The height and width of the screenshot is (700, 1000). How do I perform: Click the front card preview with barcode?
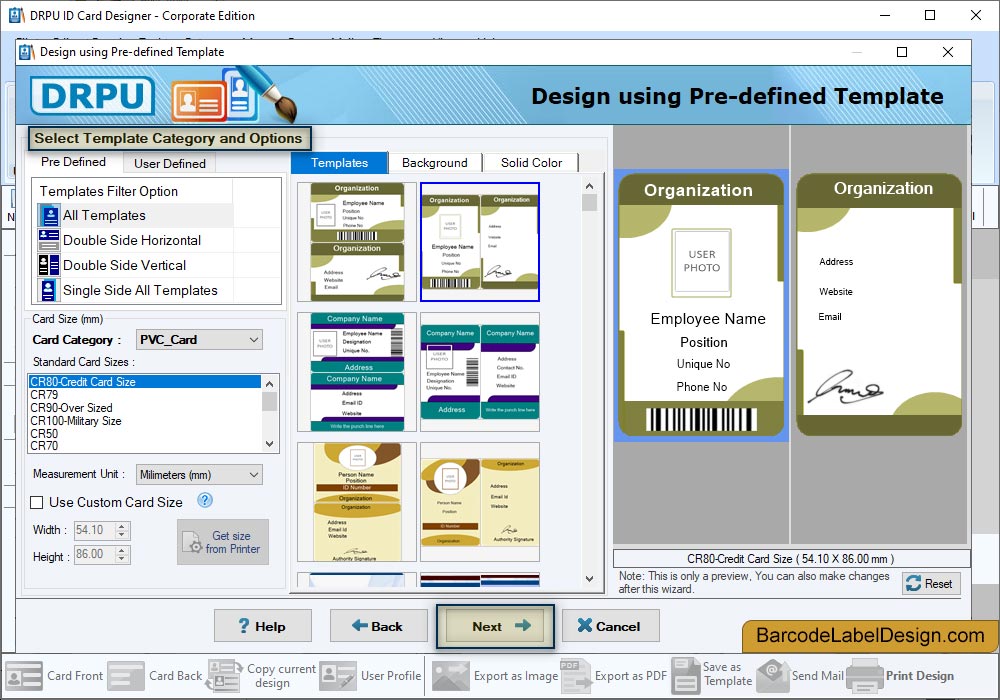[701, 305]
